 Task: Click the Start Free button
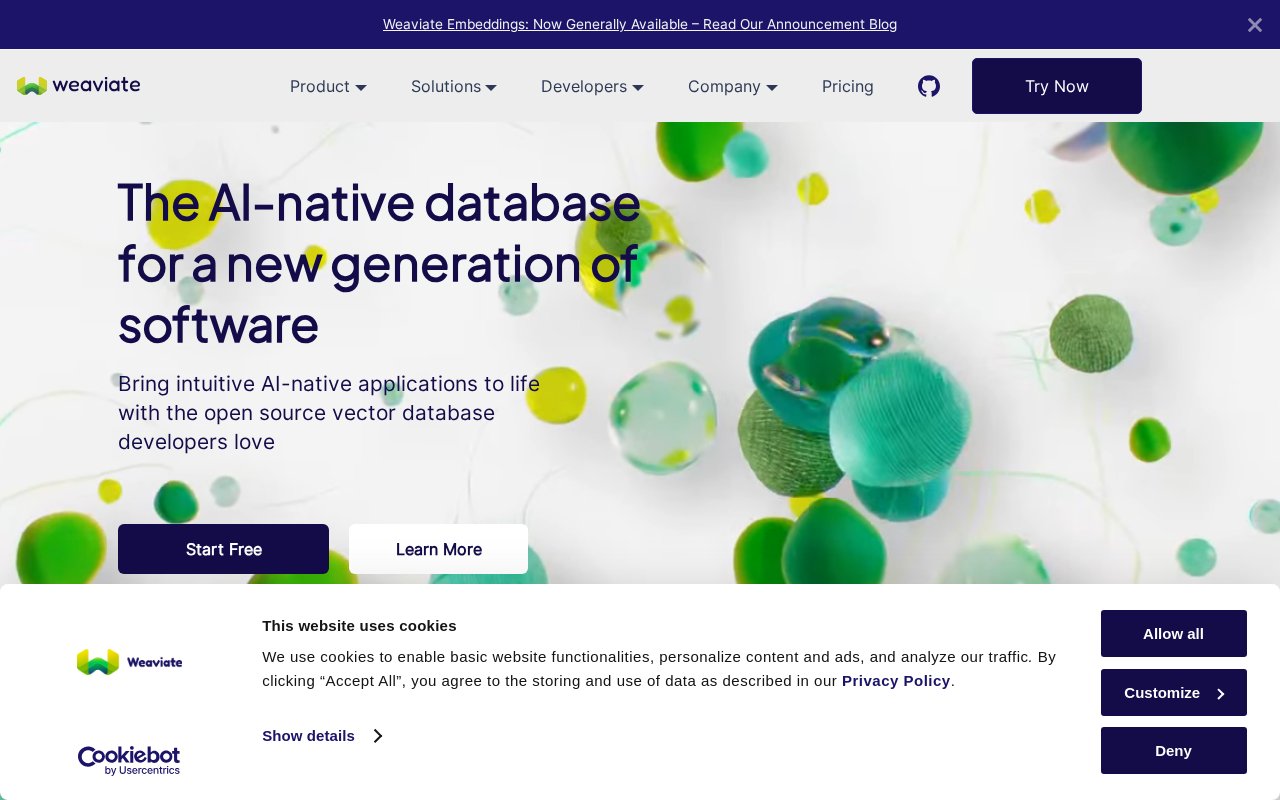point(223,549)
